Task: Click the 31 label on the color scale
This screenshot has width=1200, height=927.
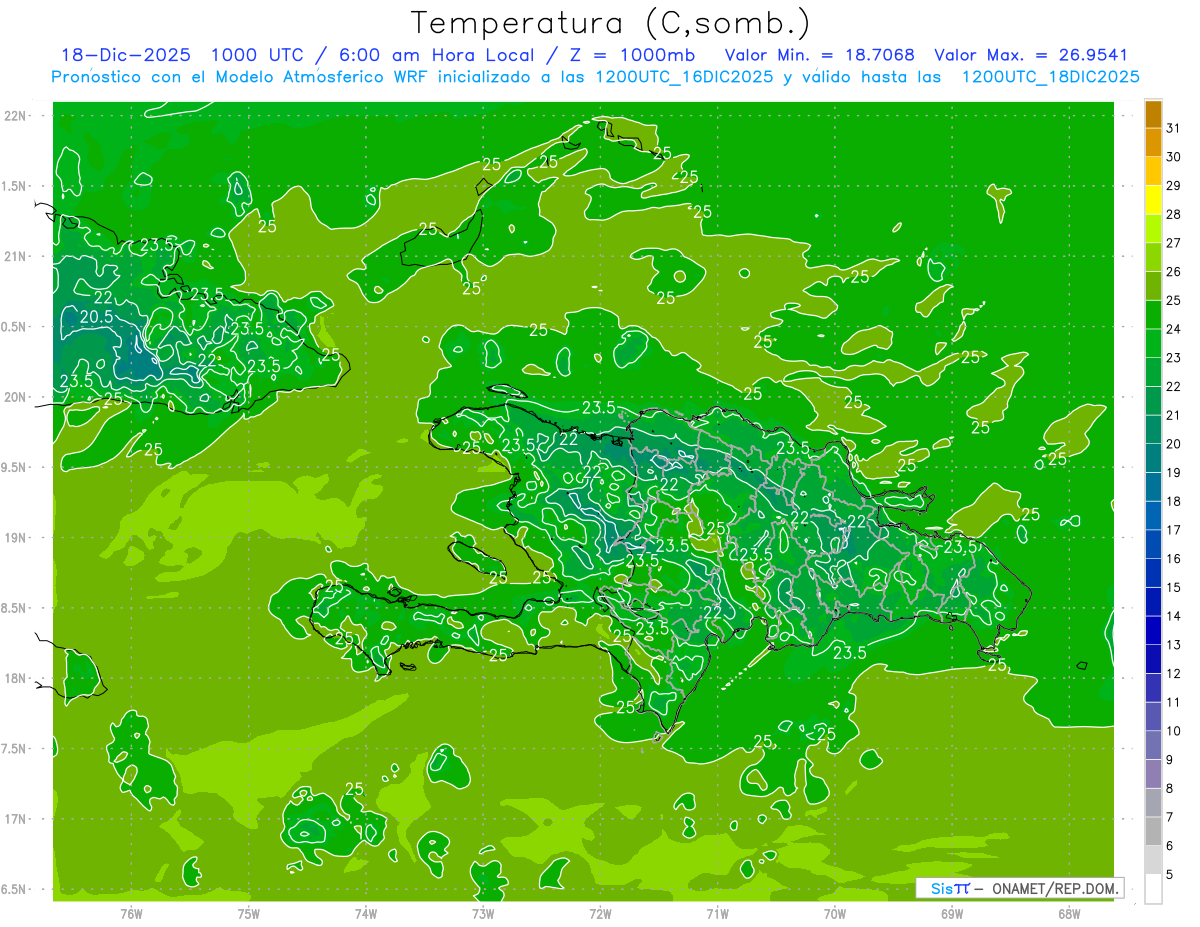Action: 1173,127
